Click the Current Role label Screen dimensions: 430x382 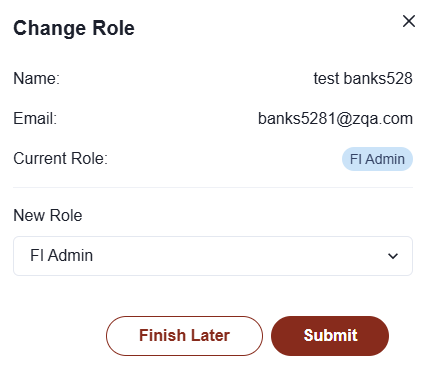[x=61, y=159]
